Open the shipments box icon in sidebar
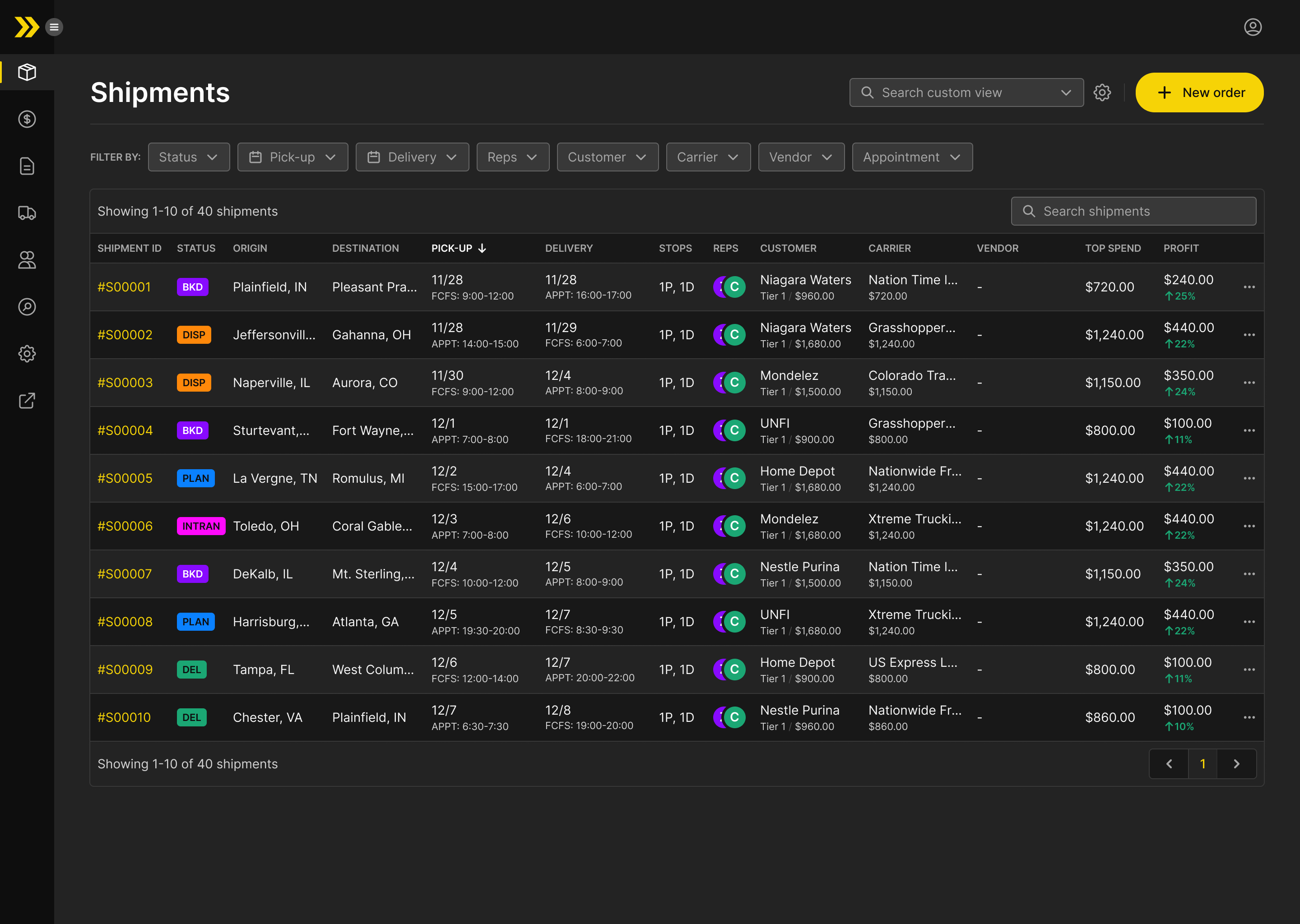 27,72
